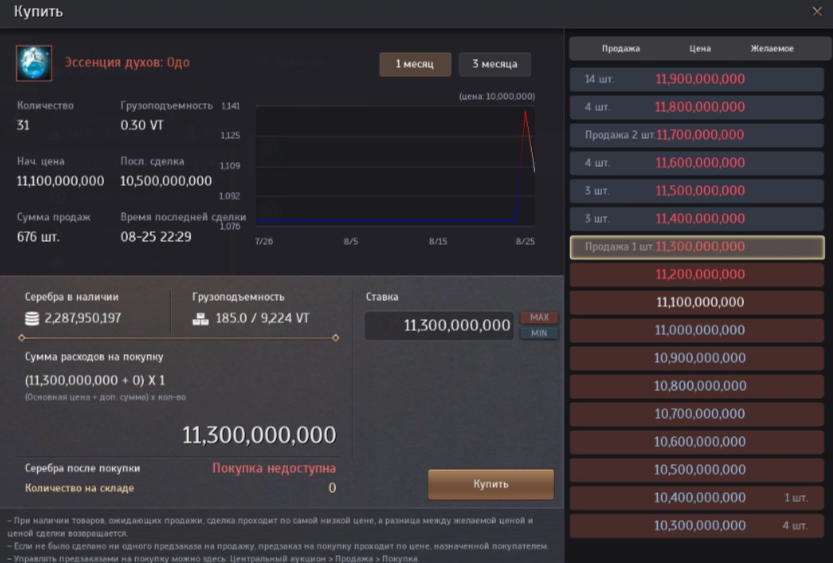Select the 11,100,000,000 price row in list
Viewport: 833px width, 563px height.
tap(696, 302)
